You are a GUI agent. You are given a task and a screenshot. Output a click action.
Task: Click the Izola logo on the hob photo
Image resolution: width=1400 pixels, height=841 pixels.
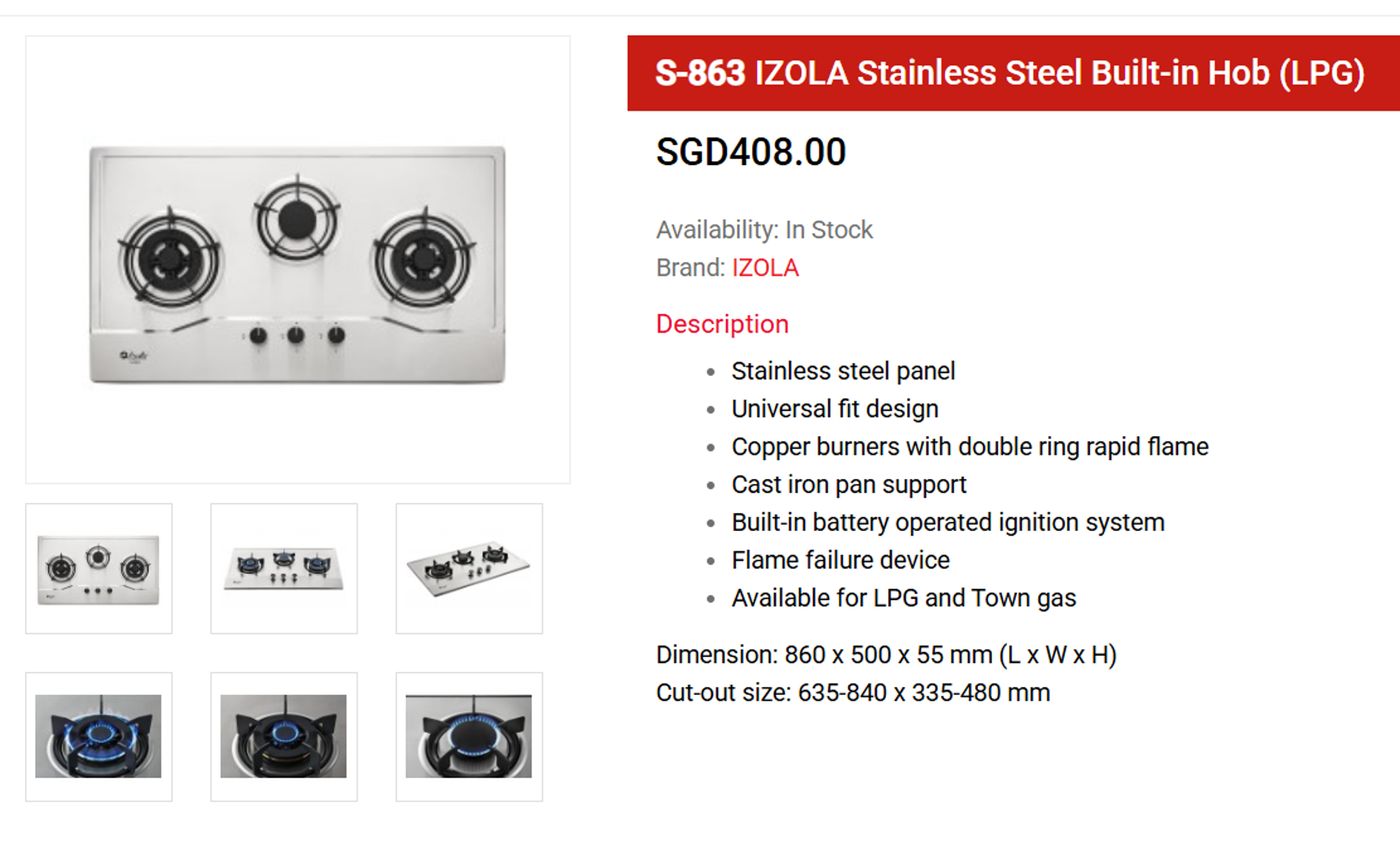coord(133,357)
